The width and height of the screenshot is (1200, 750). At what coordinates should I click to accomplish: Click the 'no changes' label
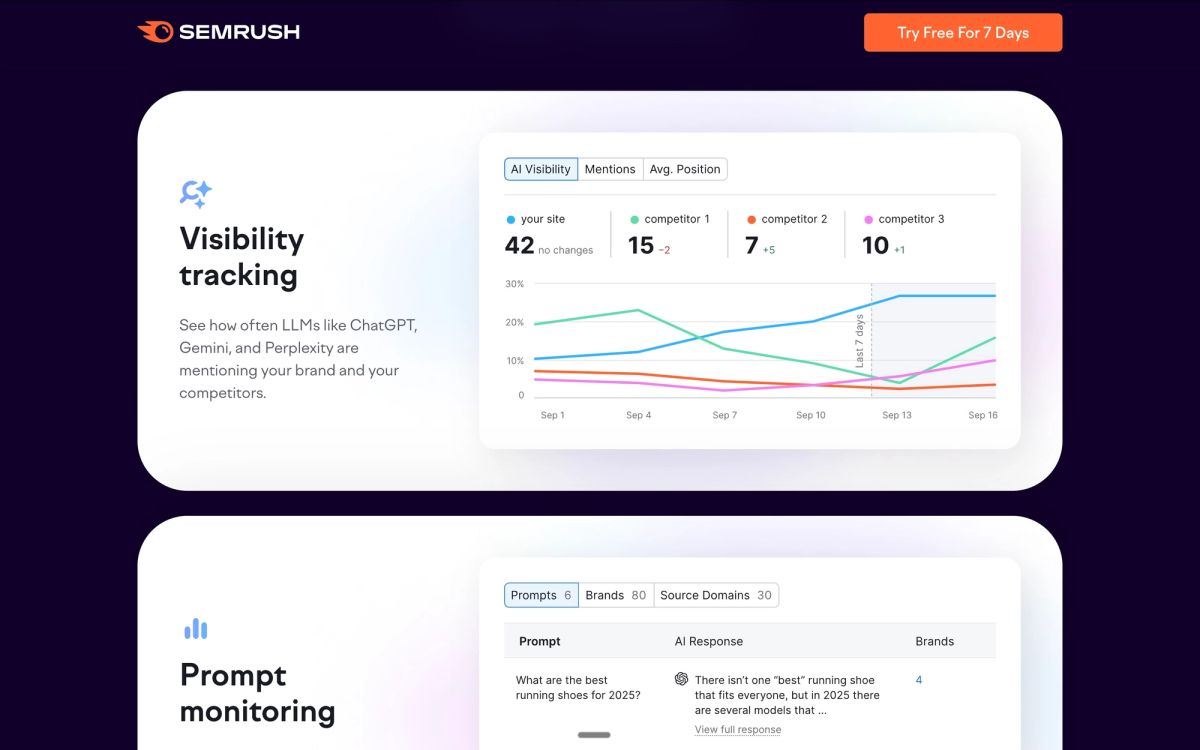[565, 250]
